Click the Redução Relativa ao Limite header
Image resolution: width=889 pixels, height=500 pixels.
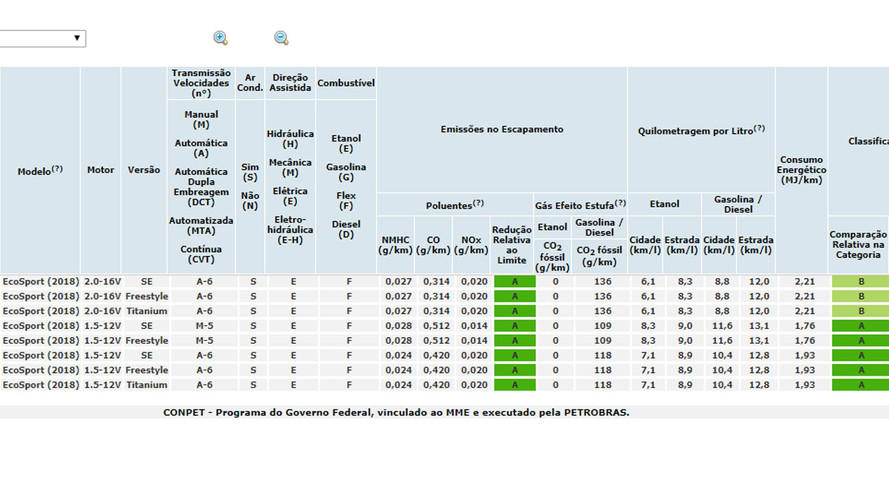coord(511,245)
